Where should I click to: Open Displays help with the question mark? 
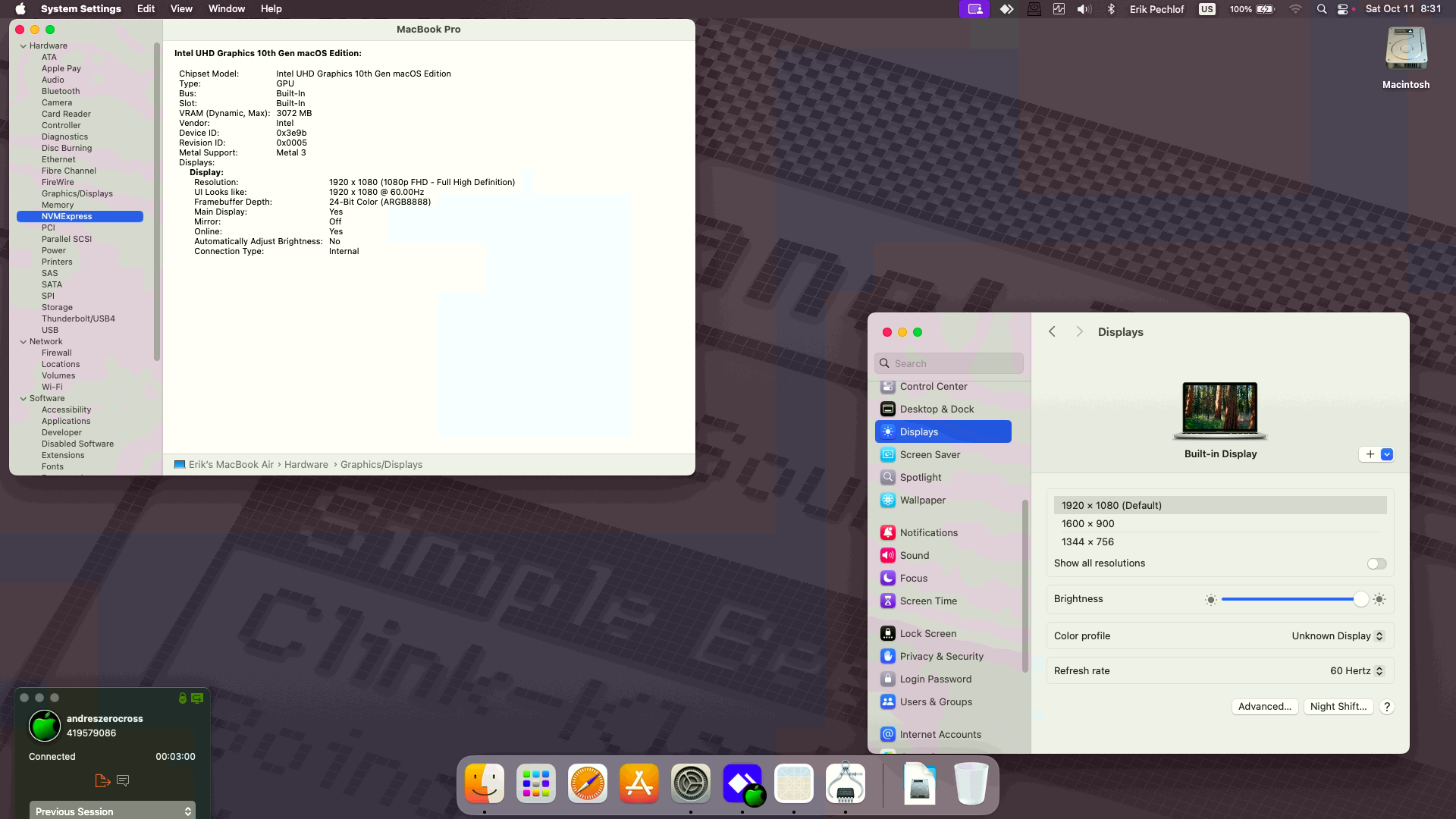[x=1386, y=707]
